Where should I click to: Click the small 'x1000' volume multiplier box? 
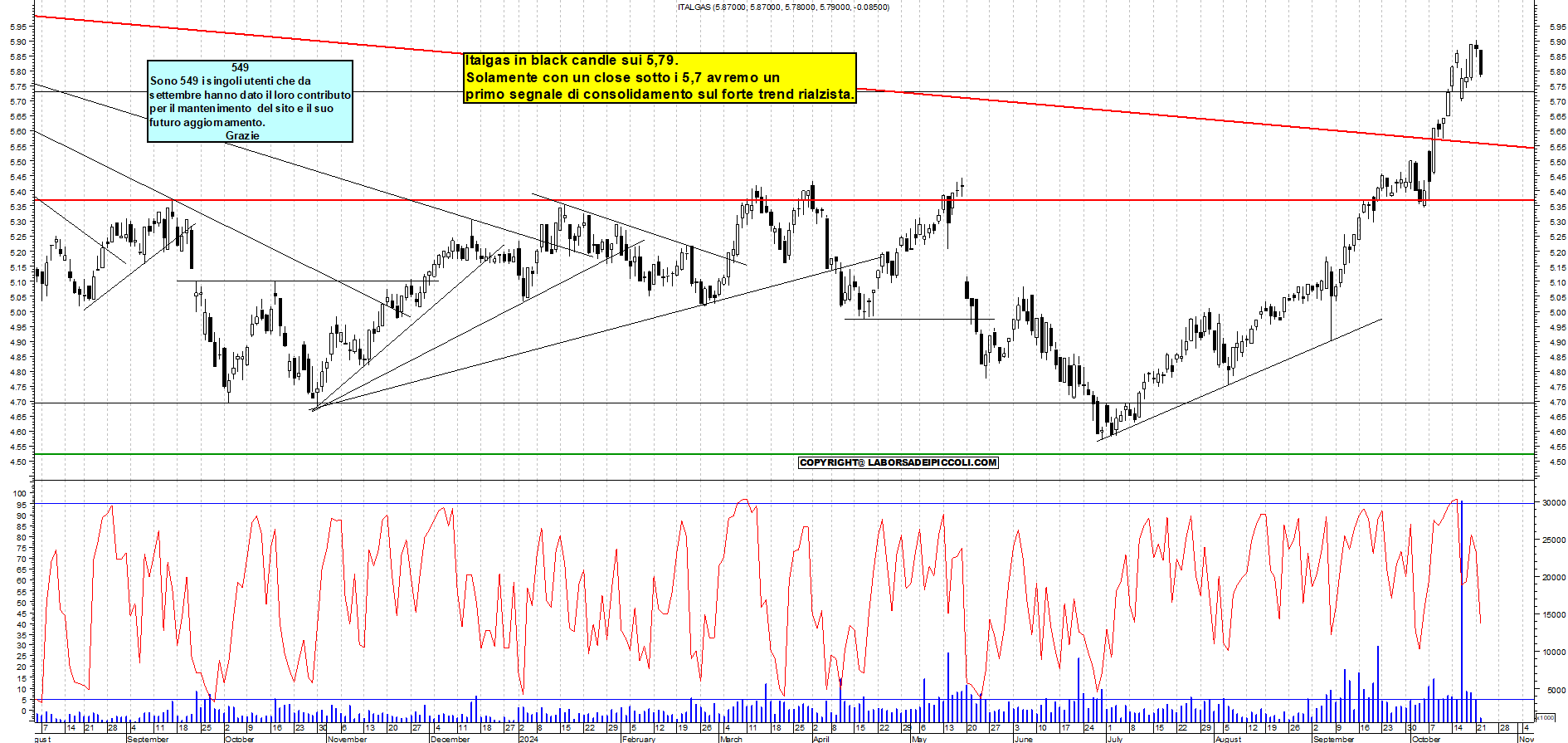pyautogui.click(x=1546, y=717)
